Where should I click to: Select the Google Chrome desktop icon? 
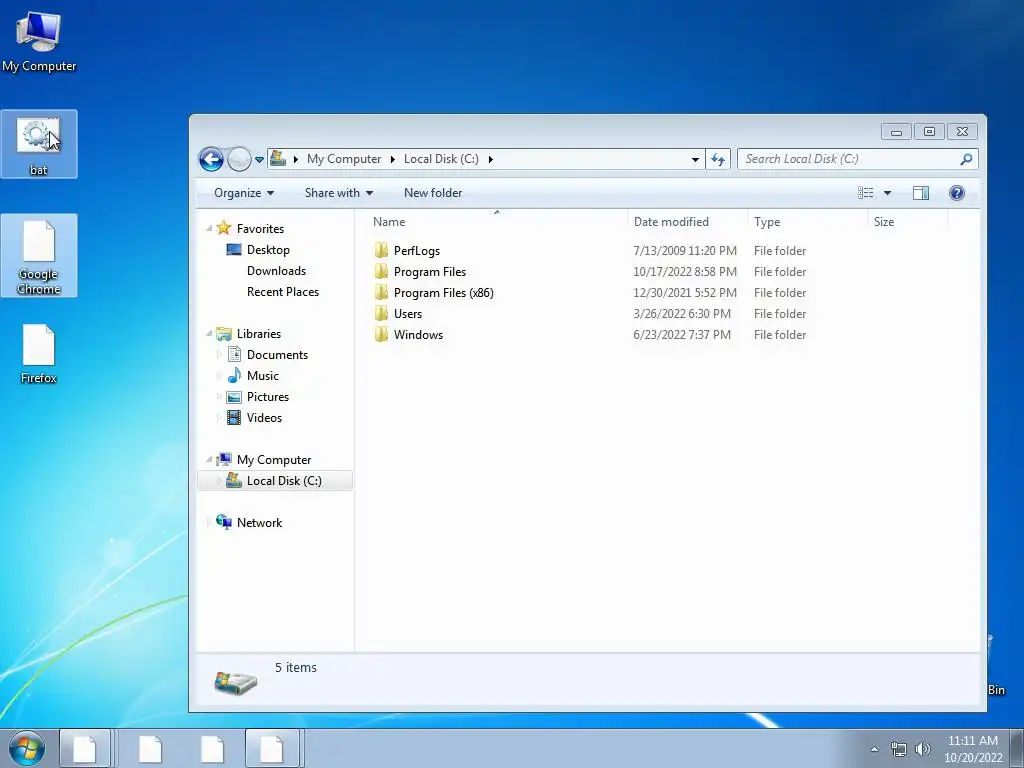pyautogui.click(x=39, y=256)
